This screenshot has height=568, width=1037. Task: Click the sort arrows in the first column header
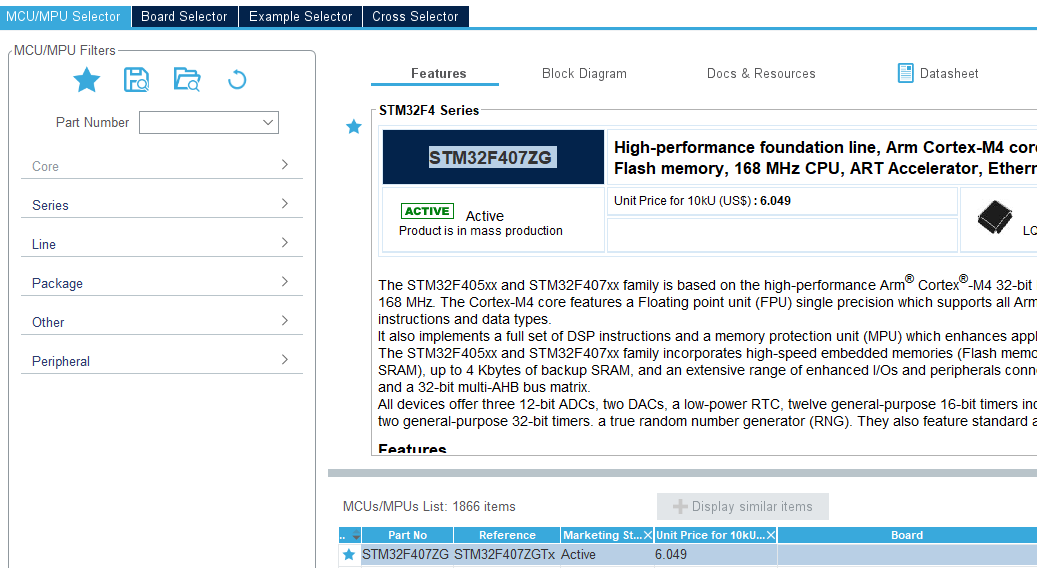click(x=356, y=535)
